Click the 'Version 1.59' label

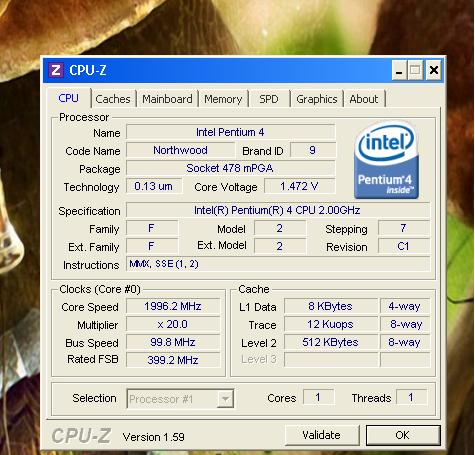[154, 437]
